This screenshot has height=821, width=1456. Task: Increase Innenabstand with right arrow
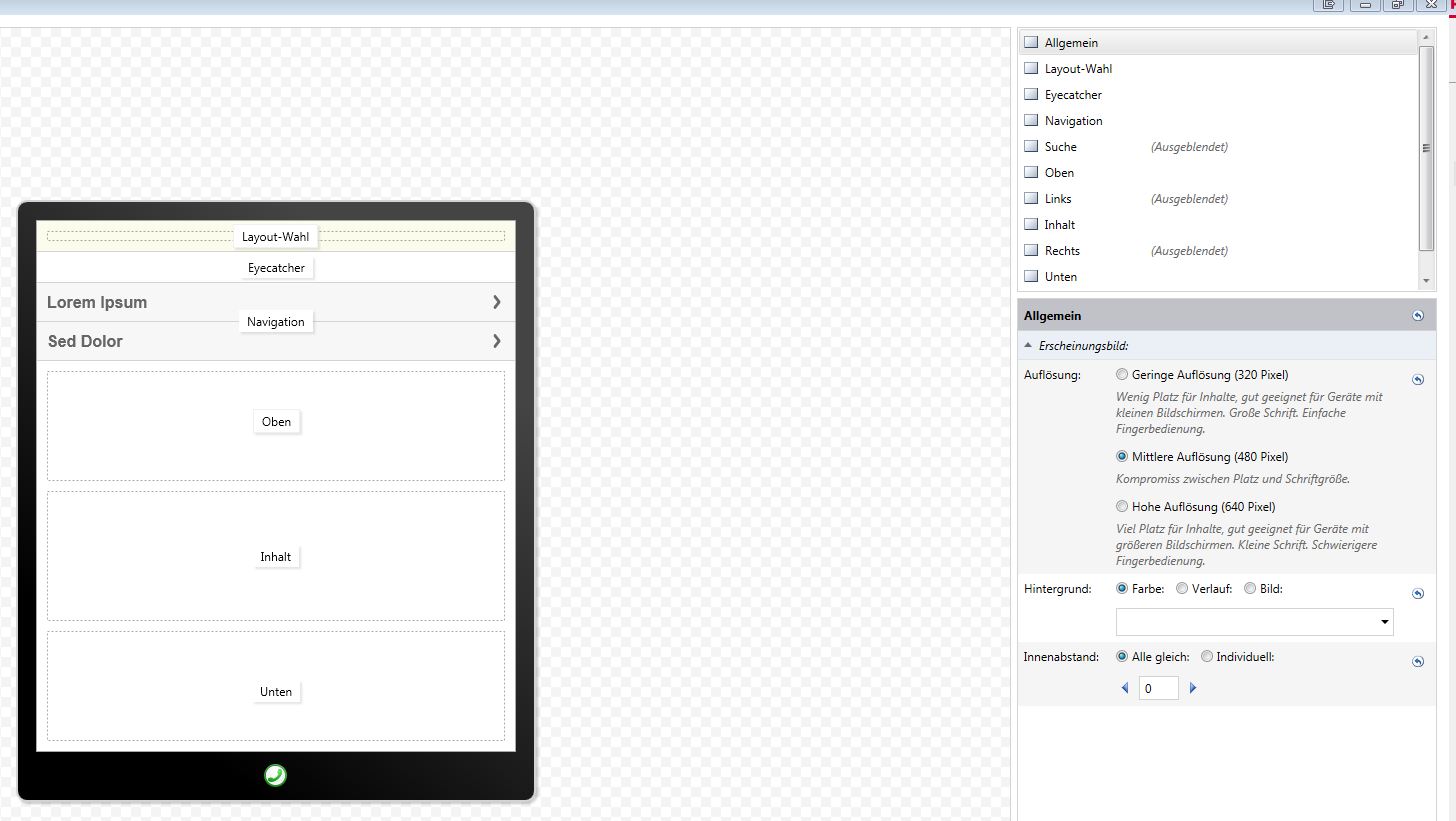tap(1193, 688)
